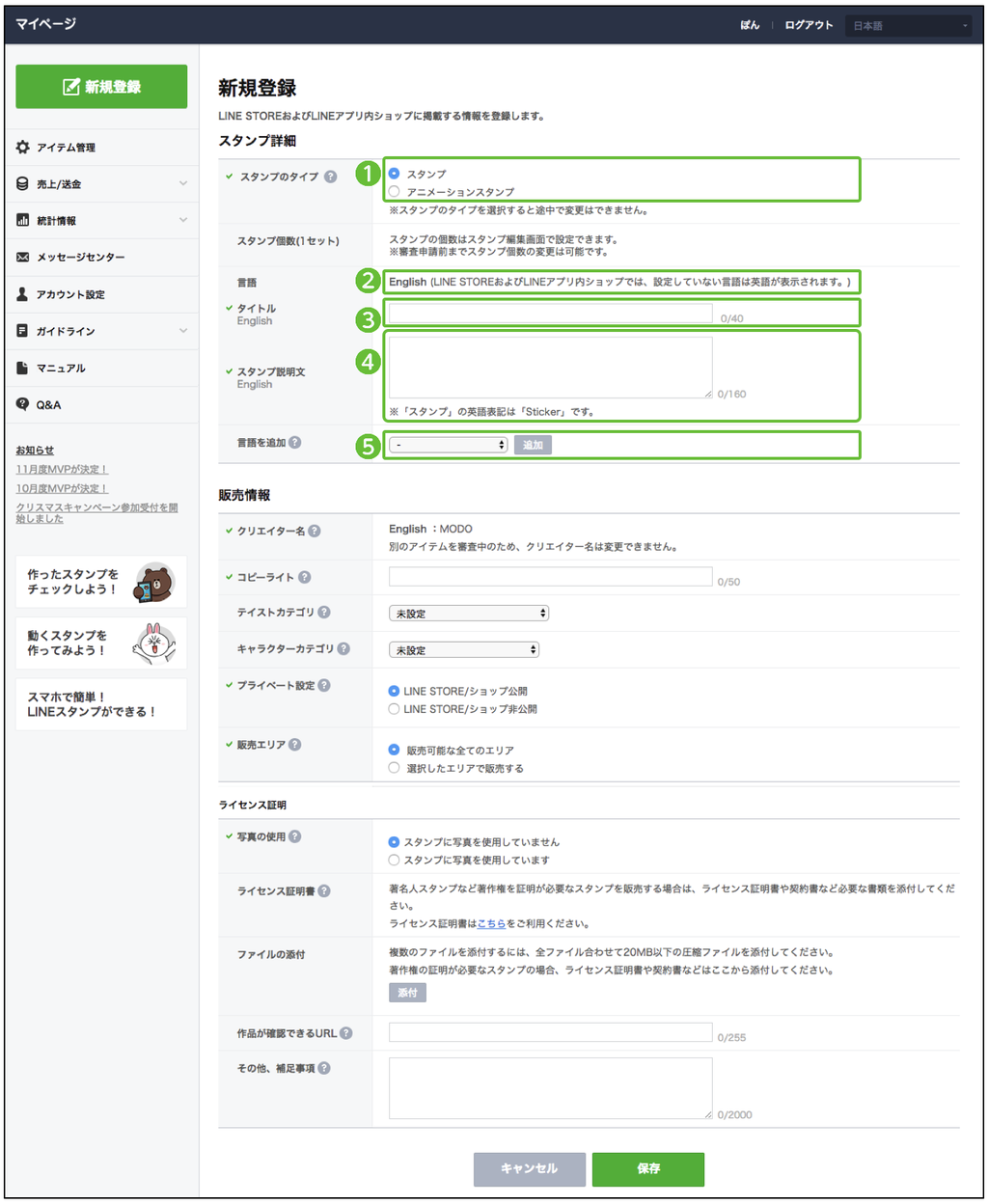Viewport: 988px width, 1204px height.
Task: Click the コピーライト input field
Action: (550, 577)
